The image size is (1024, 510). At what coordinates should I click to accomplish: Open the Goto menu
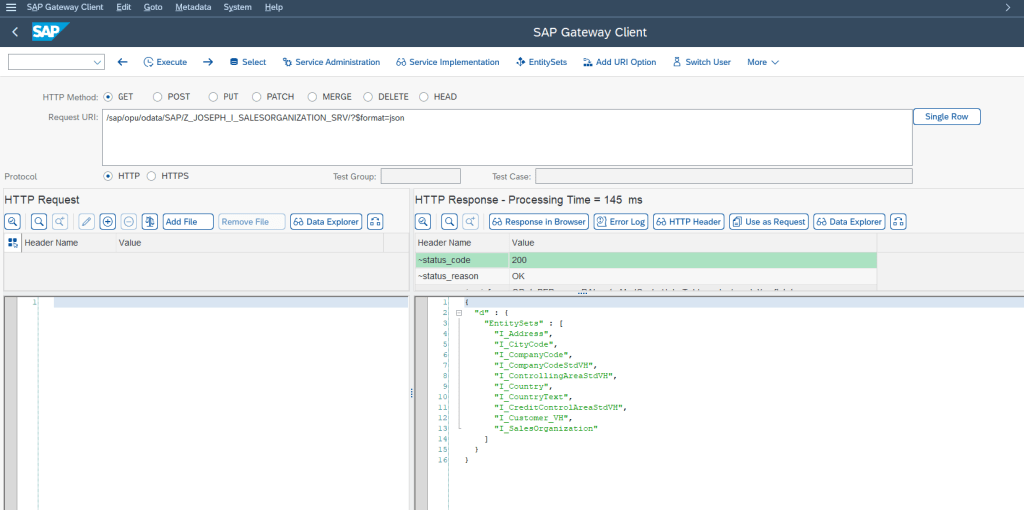coord(153,7)
